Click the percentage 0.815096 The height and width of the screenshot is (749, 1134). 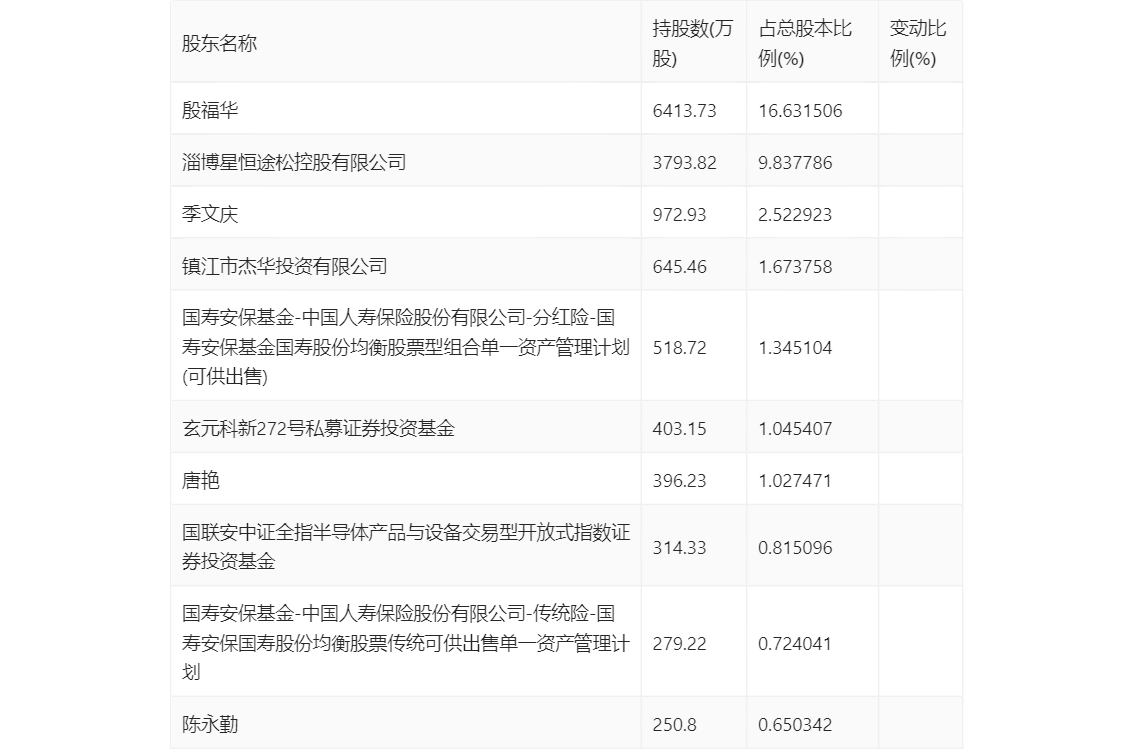coord(795,547)
